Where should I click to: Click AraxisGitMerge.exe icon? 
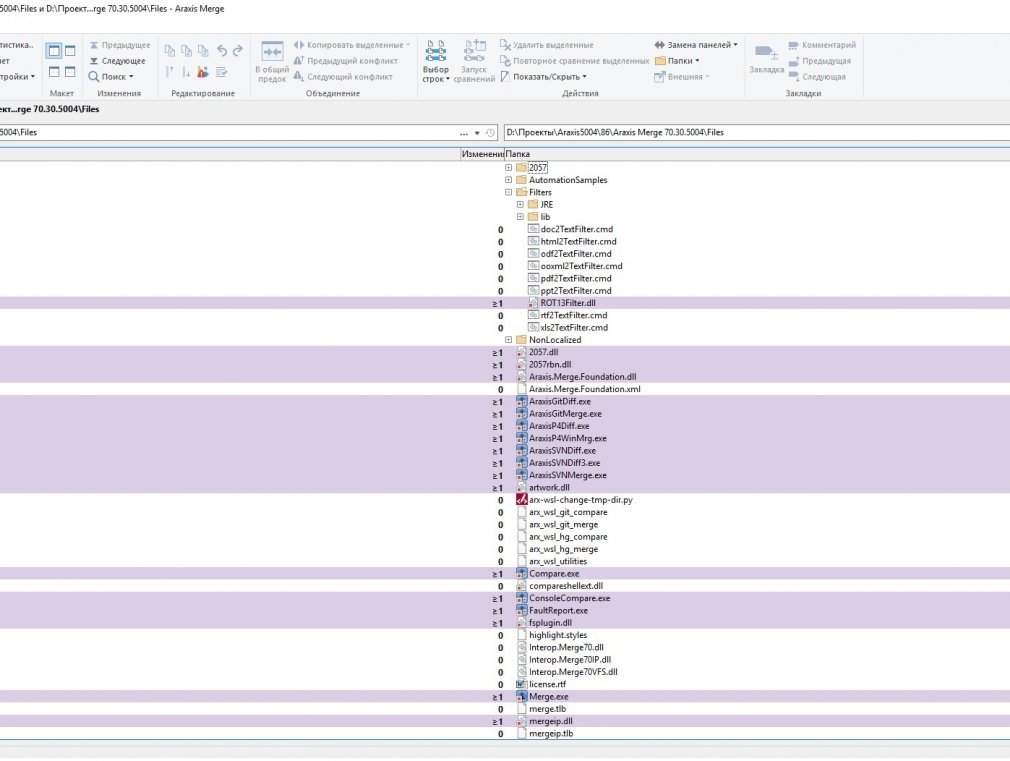pyautogui.click(x=522, y=414)
